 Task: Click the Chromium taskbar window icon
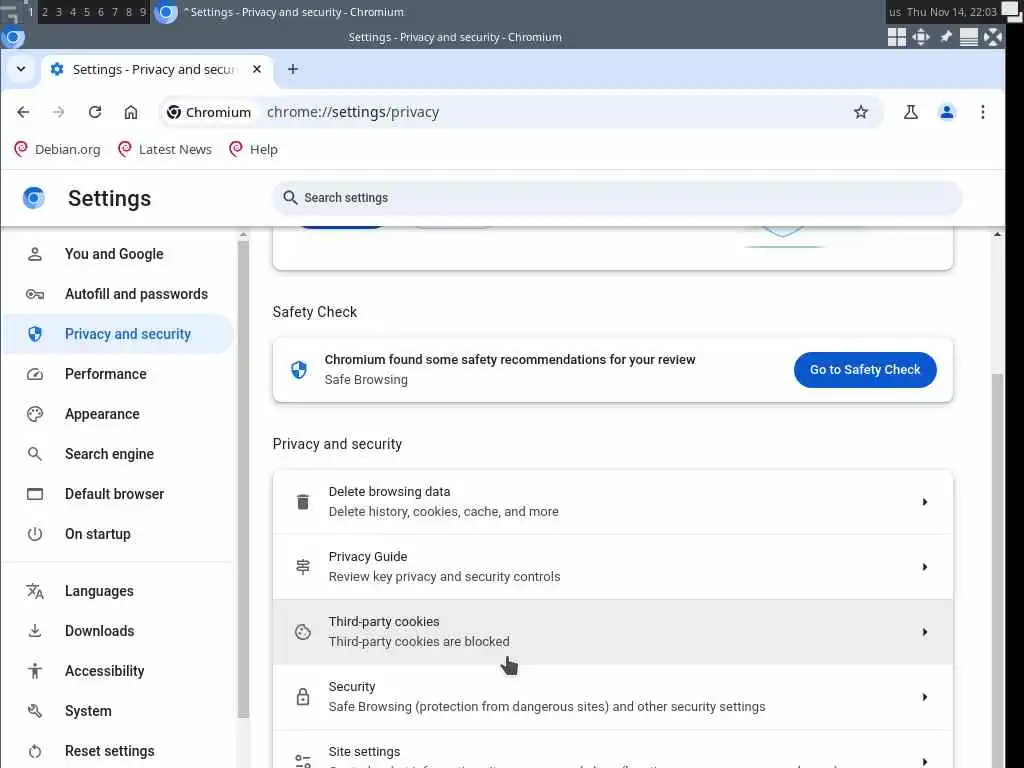pyautogui.click(x=165, y=12)
